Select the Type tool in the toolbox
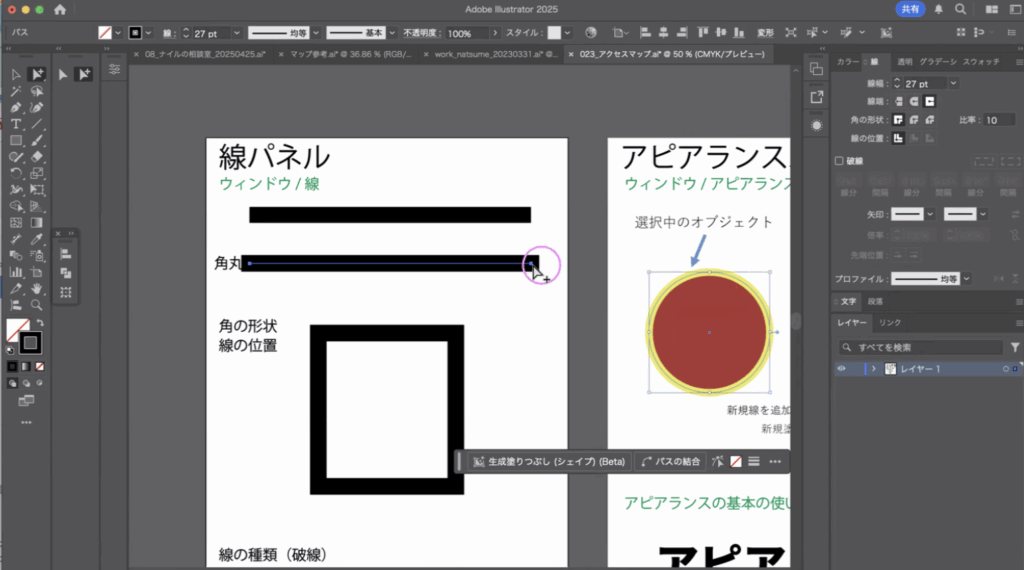Screen dimensions: 1024x570 coord(16,124)
